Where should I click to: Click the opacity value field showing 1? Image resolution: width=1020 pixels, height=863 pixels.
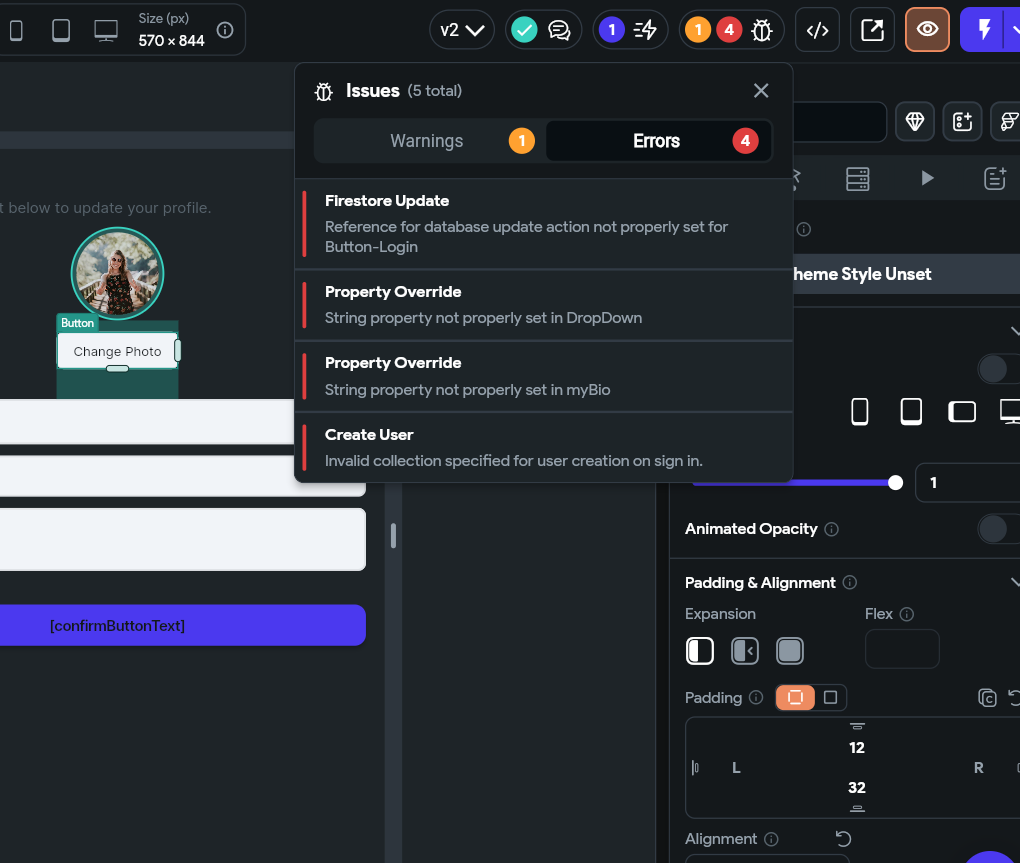tap(967, 483)
